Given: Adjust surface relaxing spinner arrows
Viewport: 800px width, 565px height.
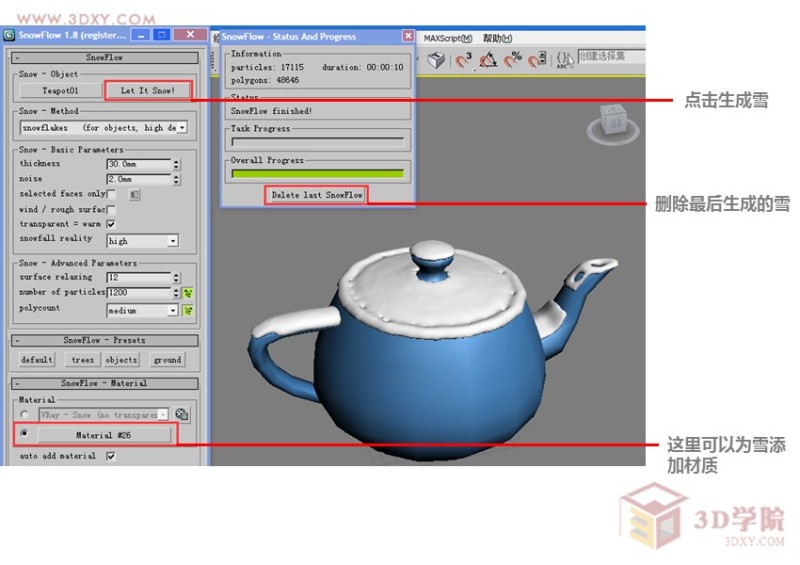Looking at the screenshot, I should click(176, 278).
